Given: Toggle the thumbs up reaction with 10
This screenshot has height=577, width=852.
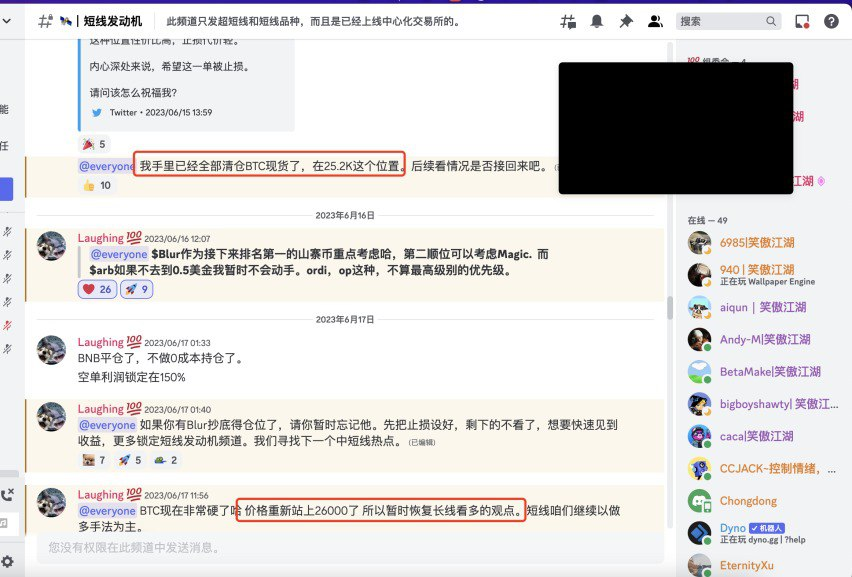Looking at the screenshot, I should (96, 185).
